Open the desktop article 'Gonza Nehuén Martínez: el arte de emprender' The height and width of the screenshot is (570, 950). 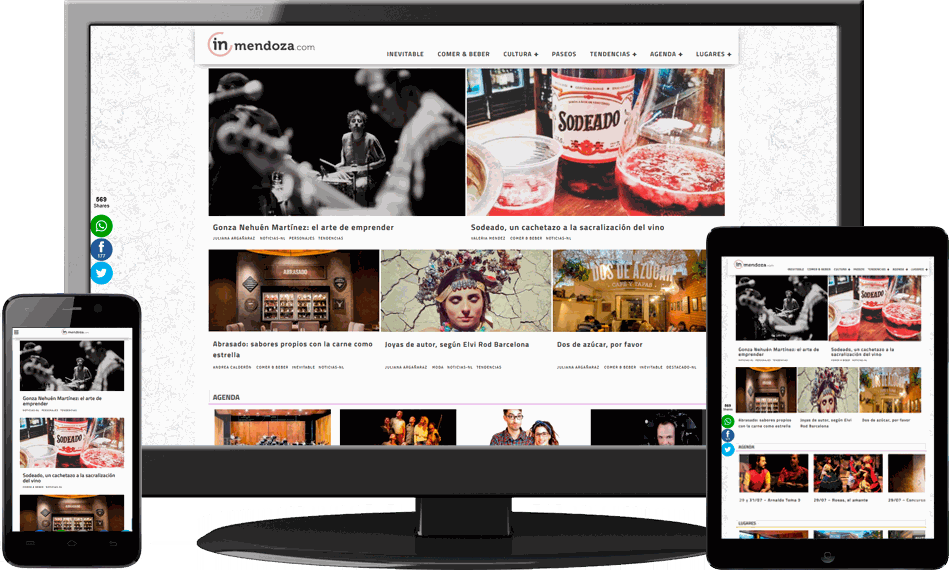(x=303, y=227)
